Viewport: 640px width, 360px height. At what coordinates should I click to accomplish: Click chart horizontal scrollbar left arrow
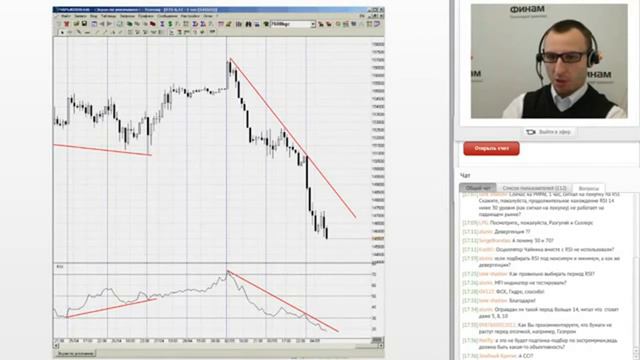tap(56, 346)
